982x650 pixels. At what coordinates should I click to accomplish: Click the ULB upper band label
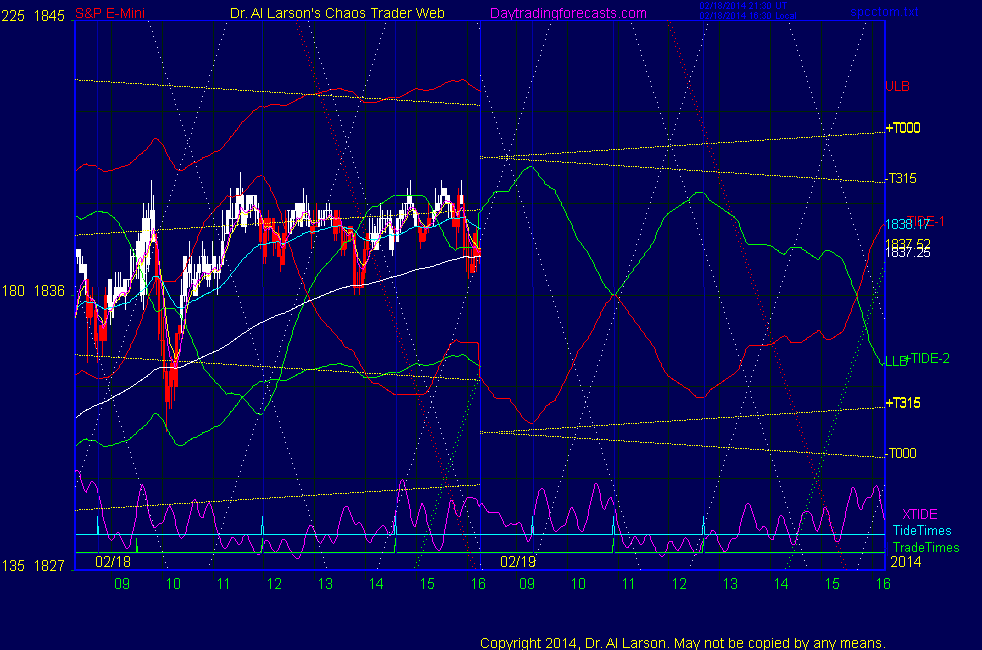tap(896, 86)
